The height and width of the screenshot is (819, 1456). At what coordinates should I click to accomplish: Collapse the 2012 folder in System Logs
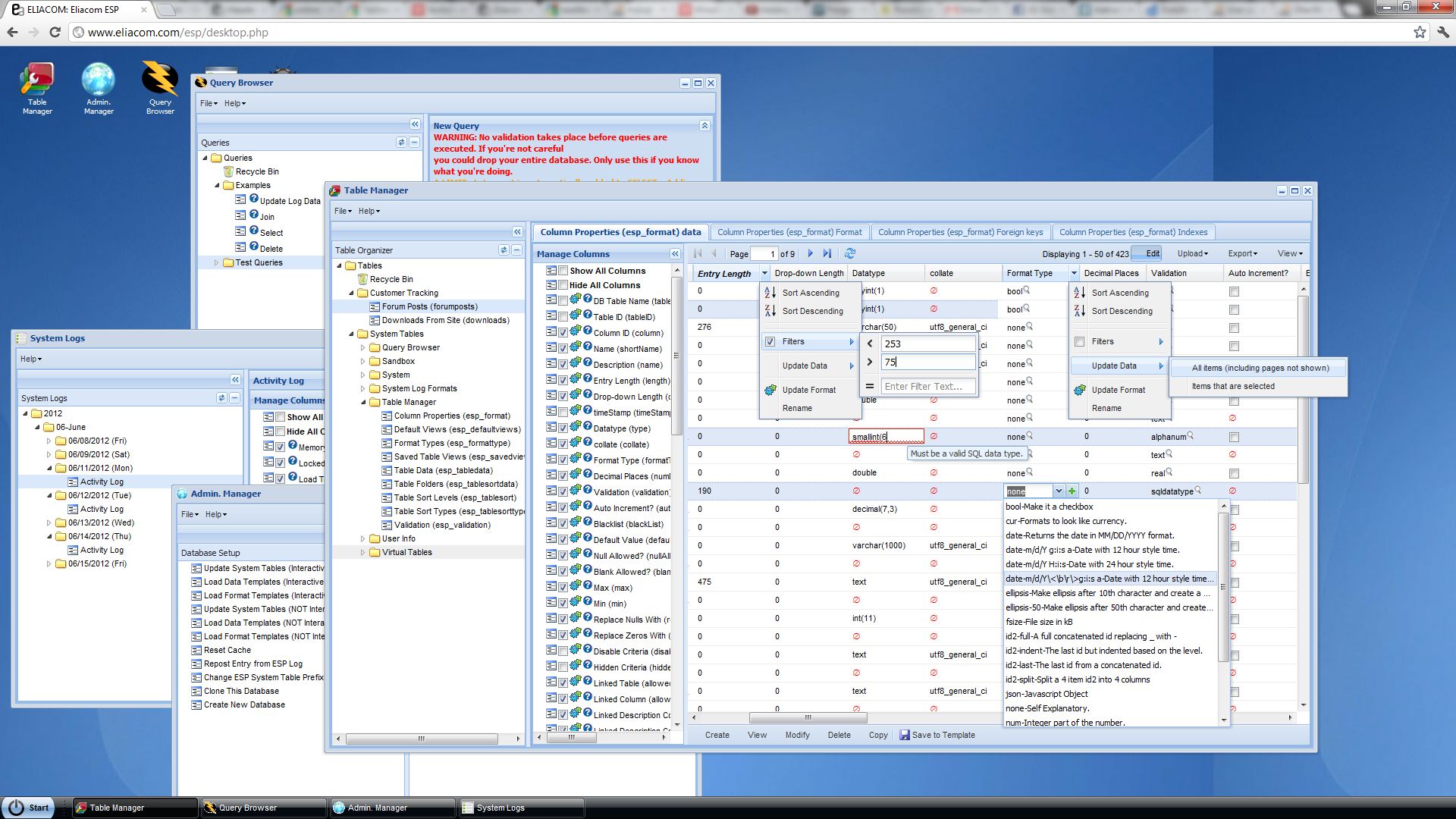click(x=26, y=413)
